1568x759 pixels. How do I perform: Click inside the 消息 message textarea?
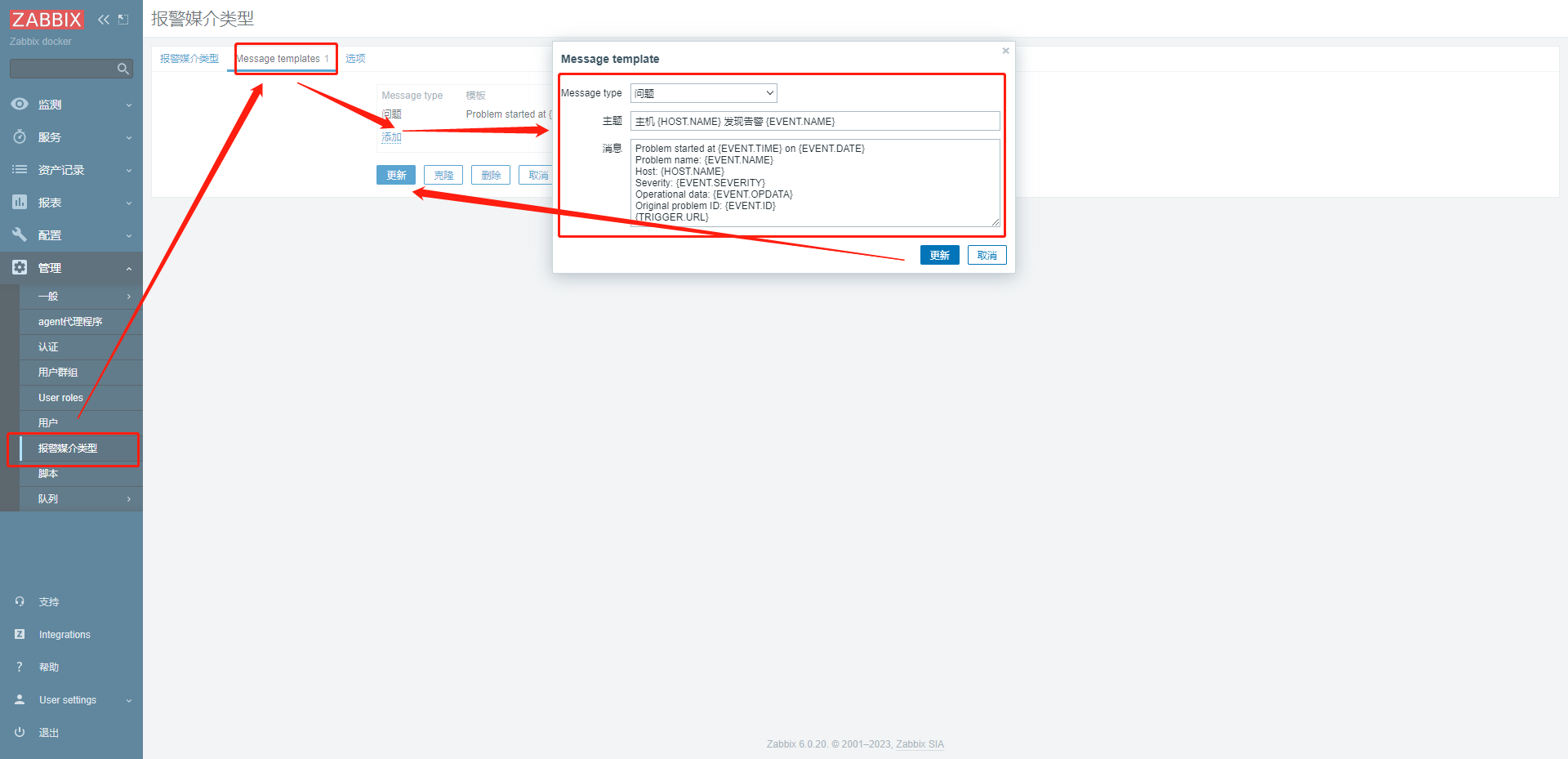click(x=815, y=183)
